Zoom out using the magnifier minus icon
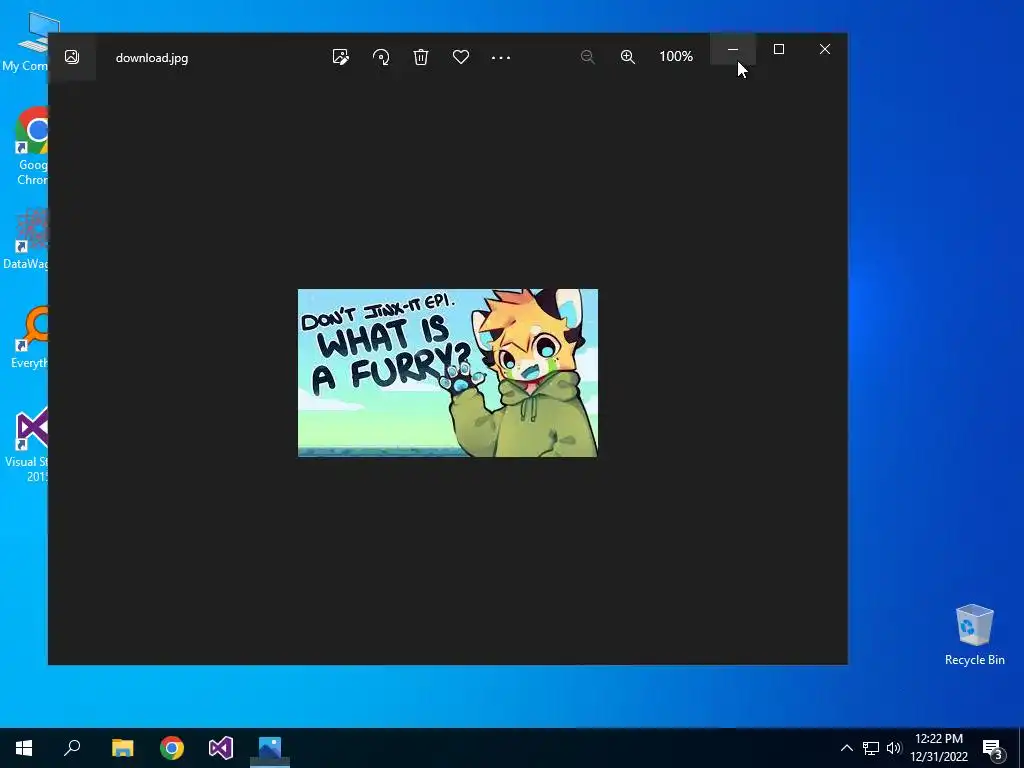This screenshot has height=768, width=1024. [587, 57]
